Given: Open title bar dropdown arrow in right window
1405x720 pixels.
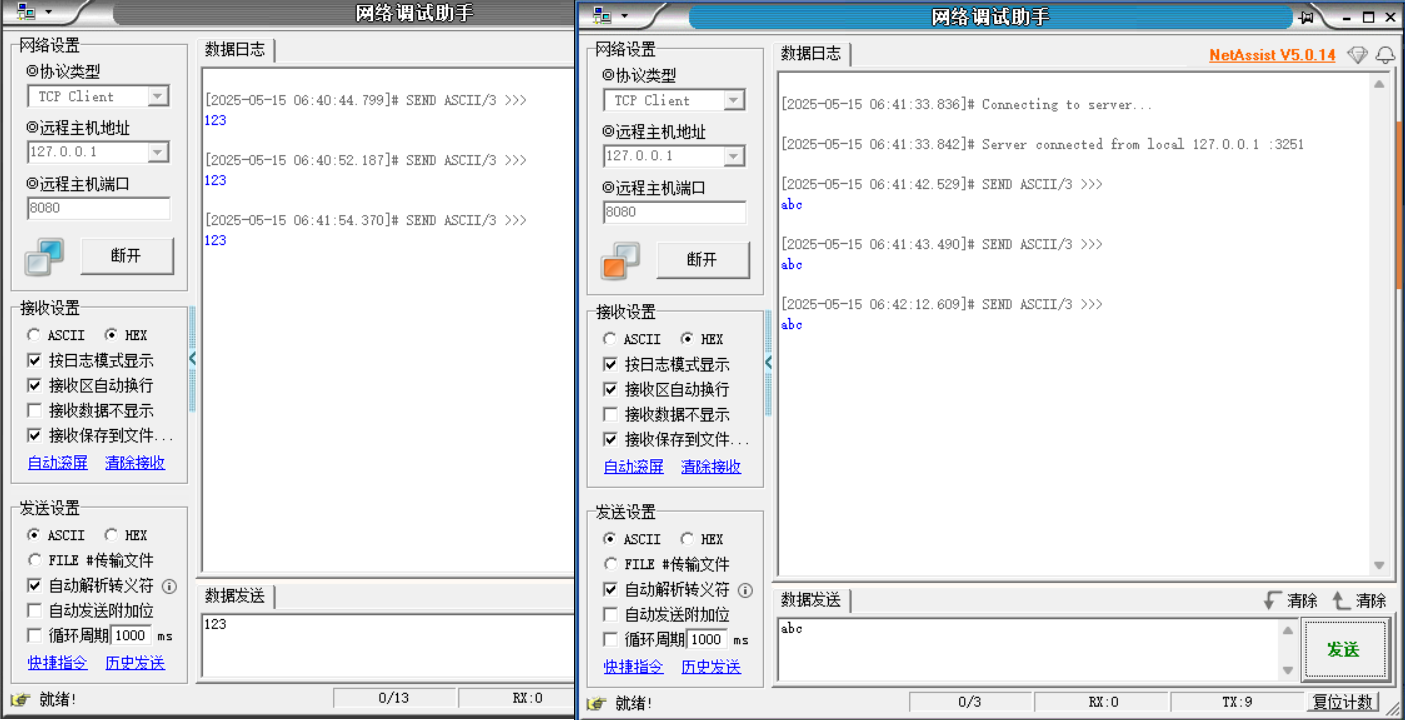Looking at the screenshot, I should 625,17.
